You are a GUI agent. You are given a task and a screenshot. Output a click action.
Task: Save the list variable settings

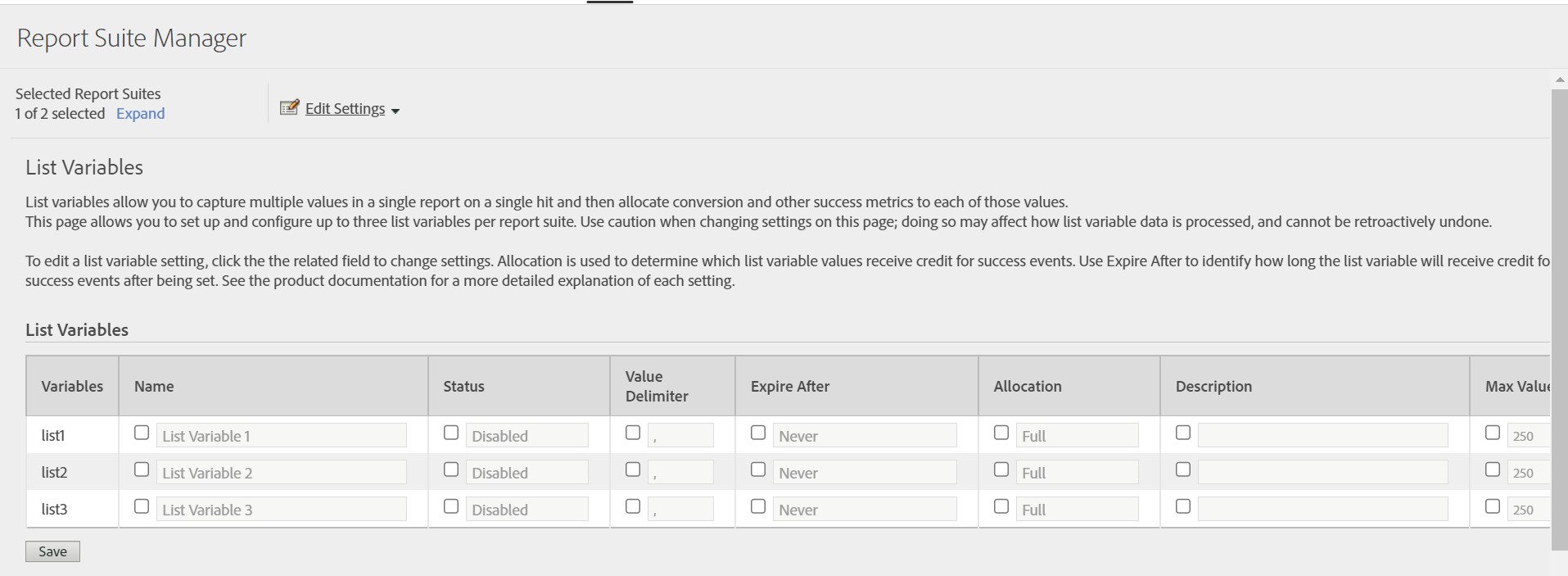[x=52, y=551]
